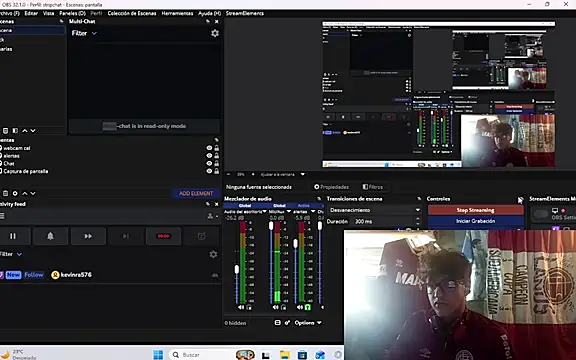Expand Audio del escritorio channel dropdown
Image resolution: width=576 pixels, height=360 pixels.
264,212
